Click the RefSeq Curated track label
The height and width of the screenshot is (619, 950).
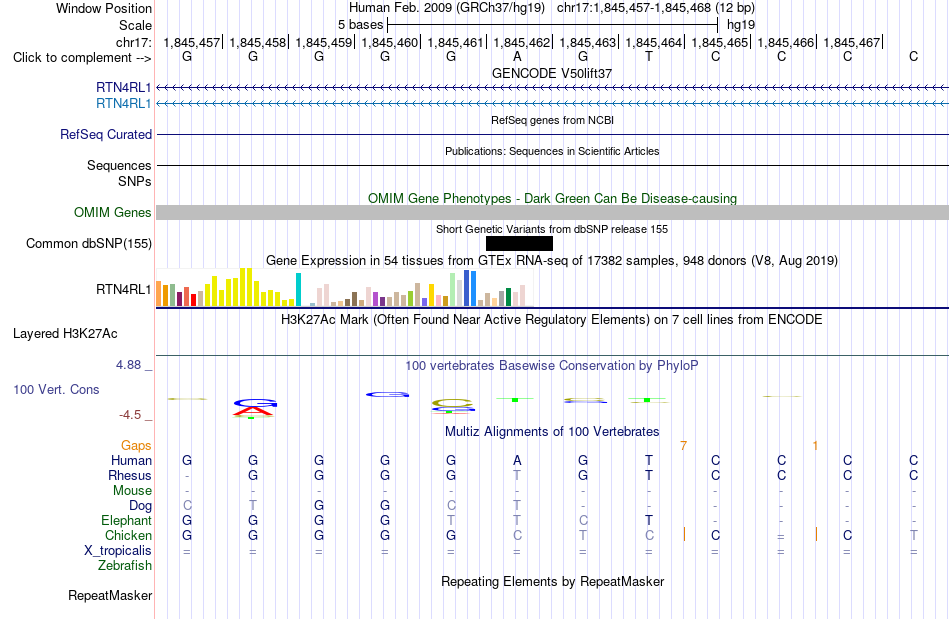[106, 134]
